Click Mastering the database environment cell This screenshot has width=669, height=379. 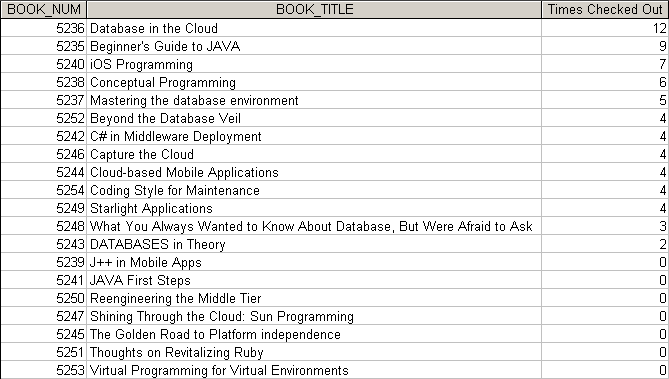[x=314, y=100]
